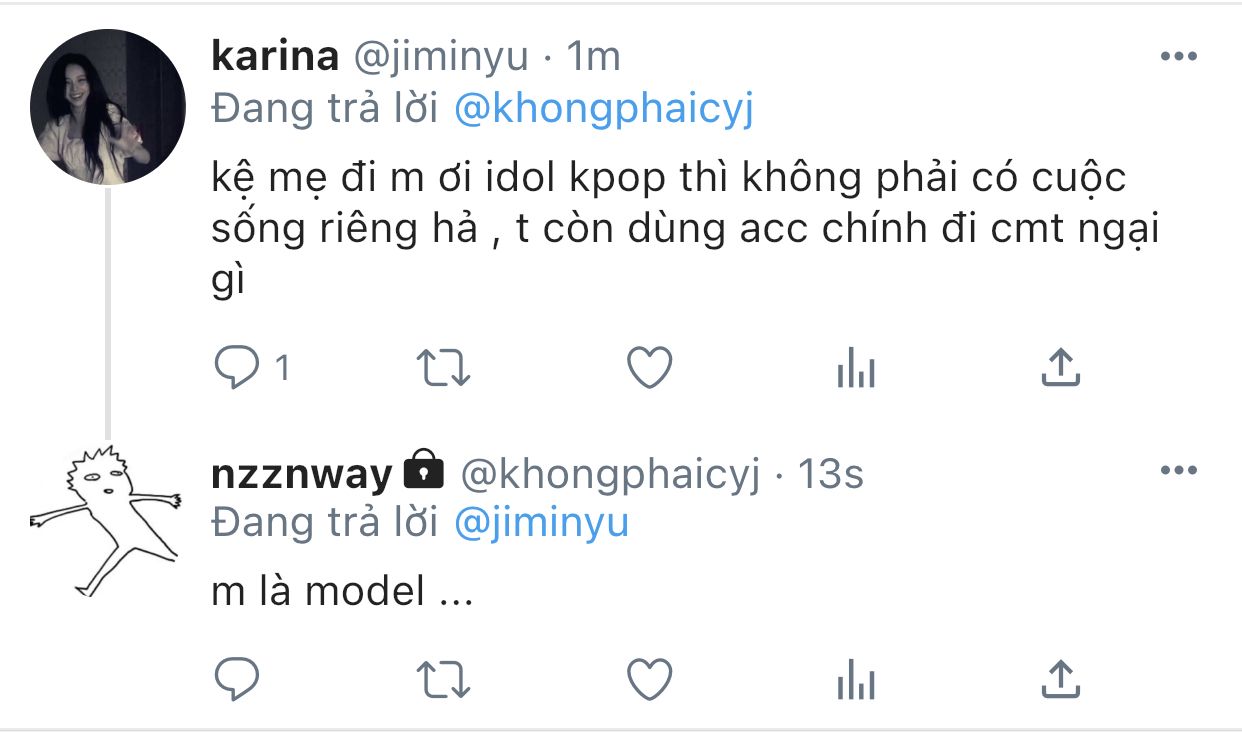Like karina's tweet about idol kpop
The height and width of the screenshot is (732, 1242).
point(650,369)
